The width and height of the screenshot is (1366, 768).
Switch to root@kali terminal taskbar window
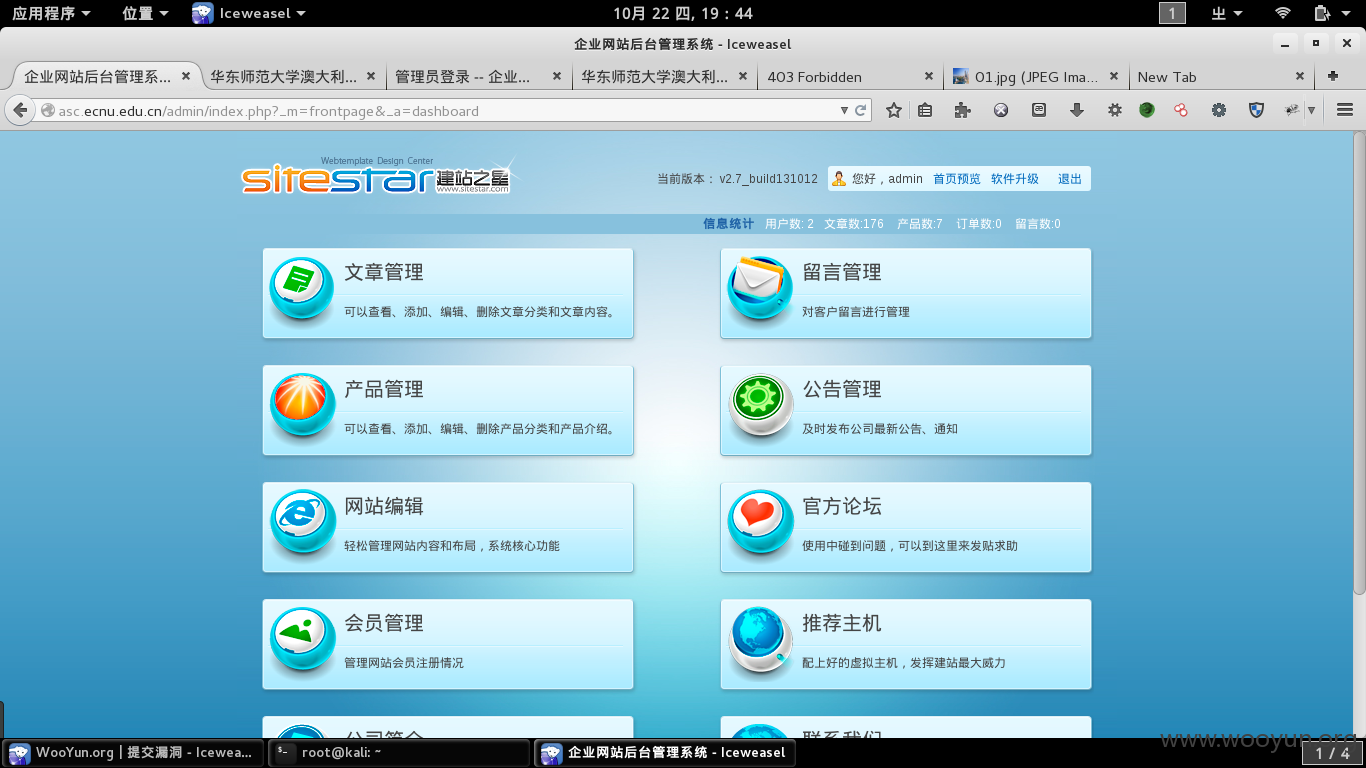click(399, 752)
